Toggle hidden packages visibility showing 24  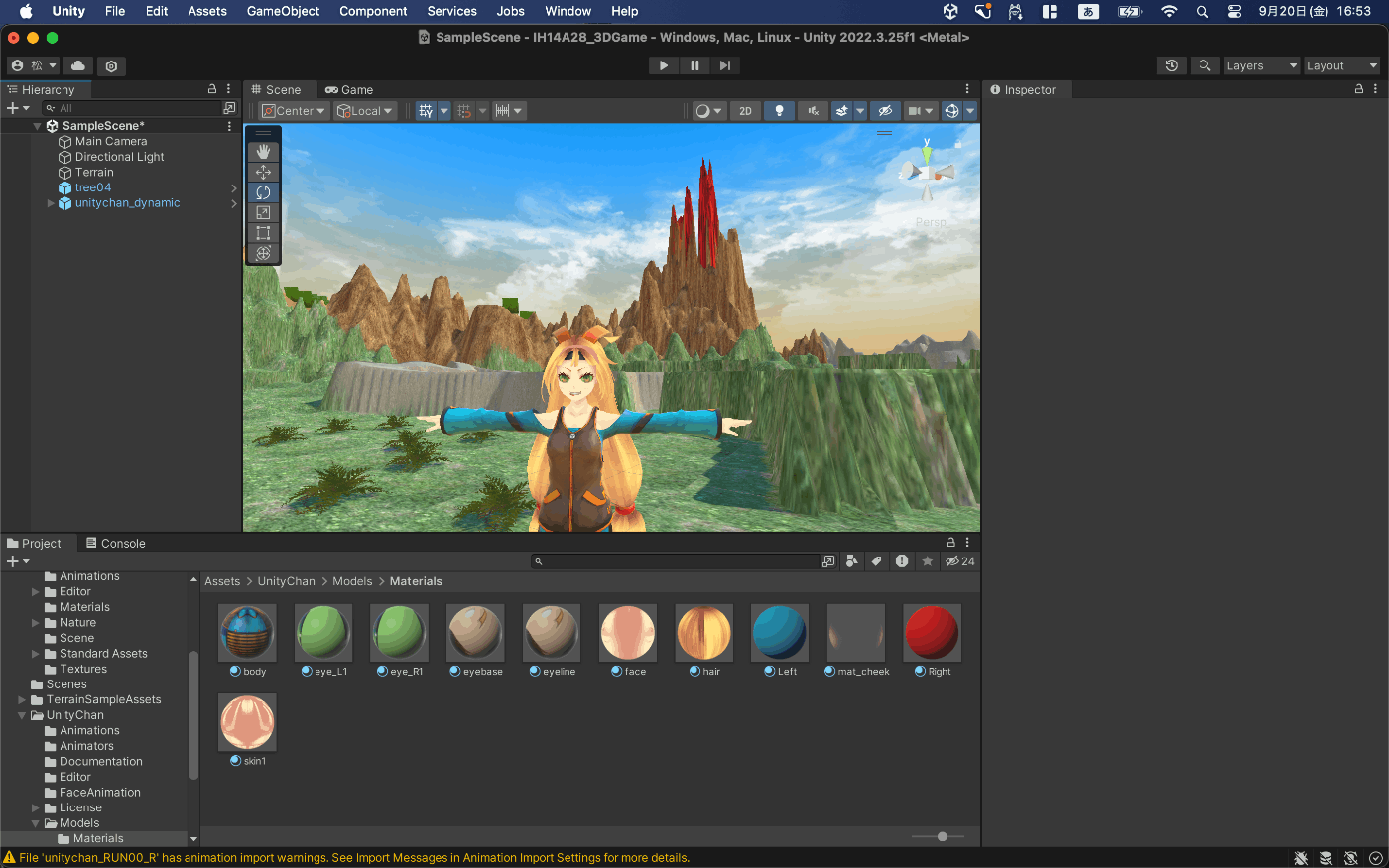[x=959, y=561]
